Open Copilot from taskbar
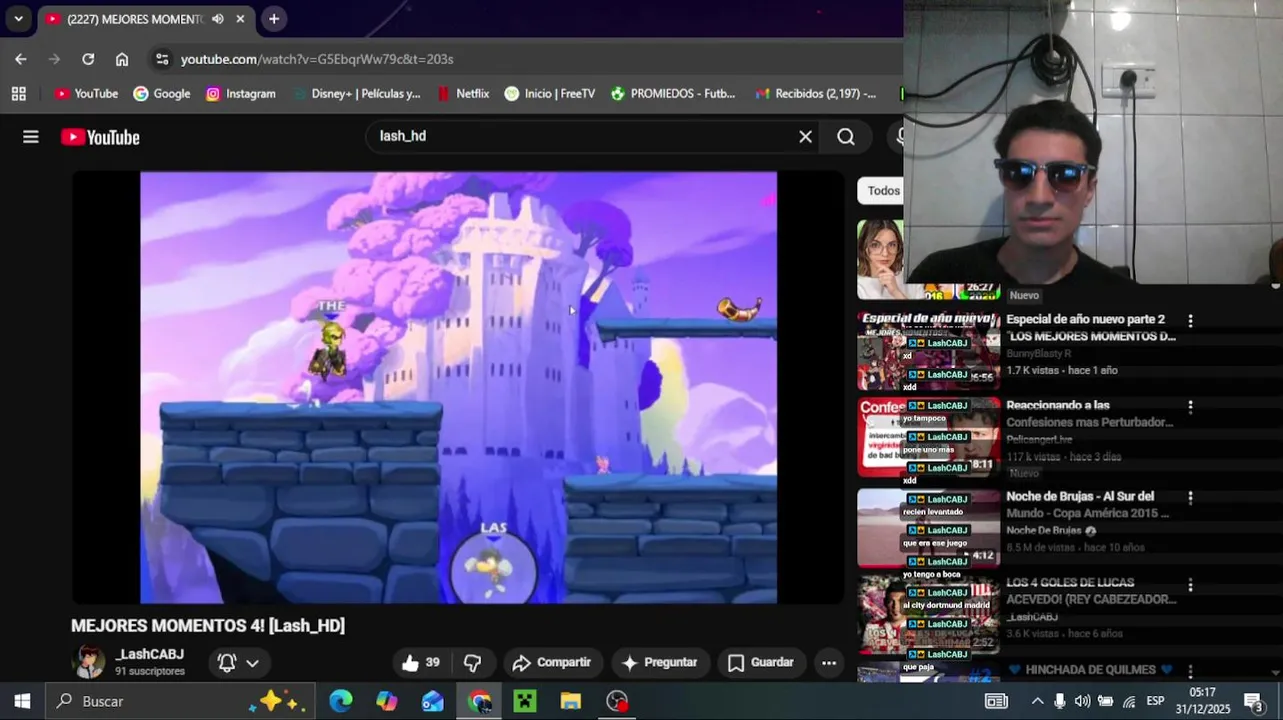This screenshot has height=720, width=1283. (x=387, y=701)
